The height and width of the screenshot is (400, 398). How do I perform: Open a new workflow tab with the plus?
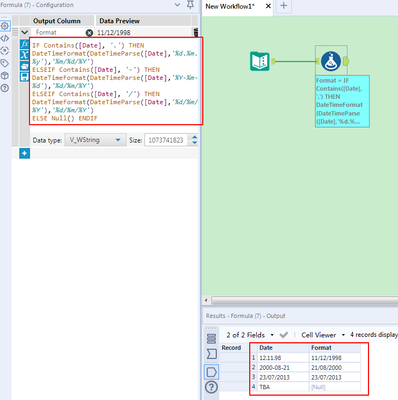(283, 6)
